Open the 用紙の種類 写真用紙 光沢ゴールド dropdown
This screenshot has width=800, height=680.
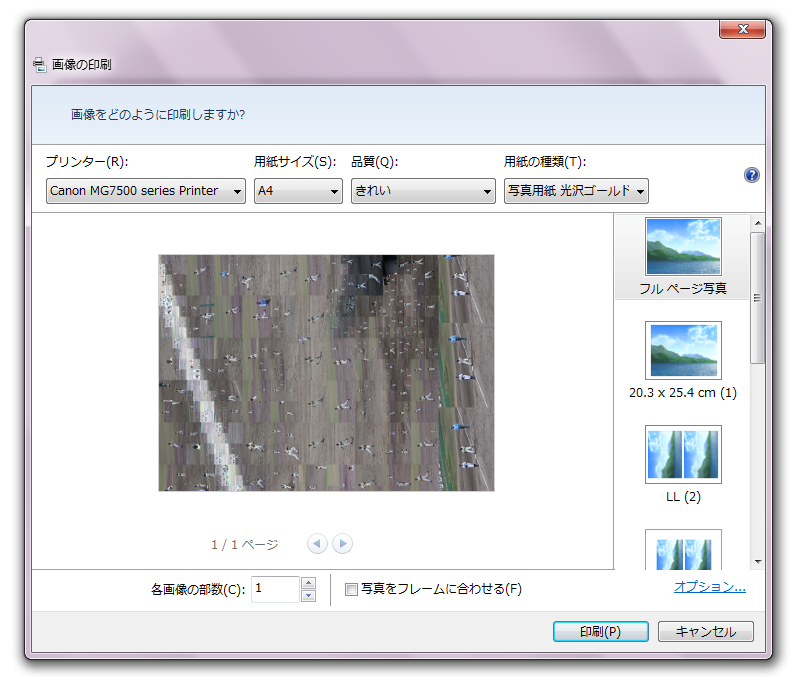[x=577, y=191]
